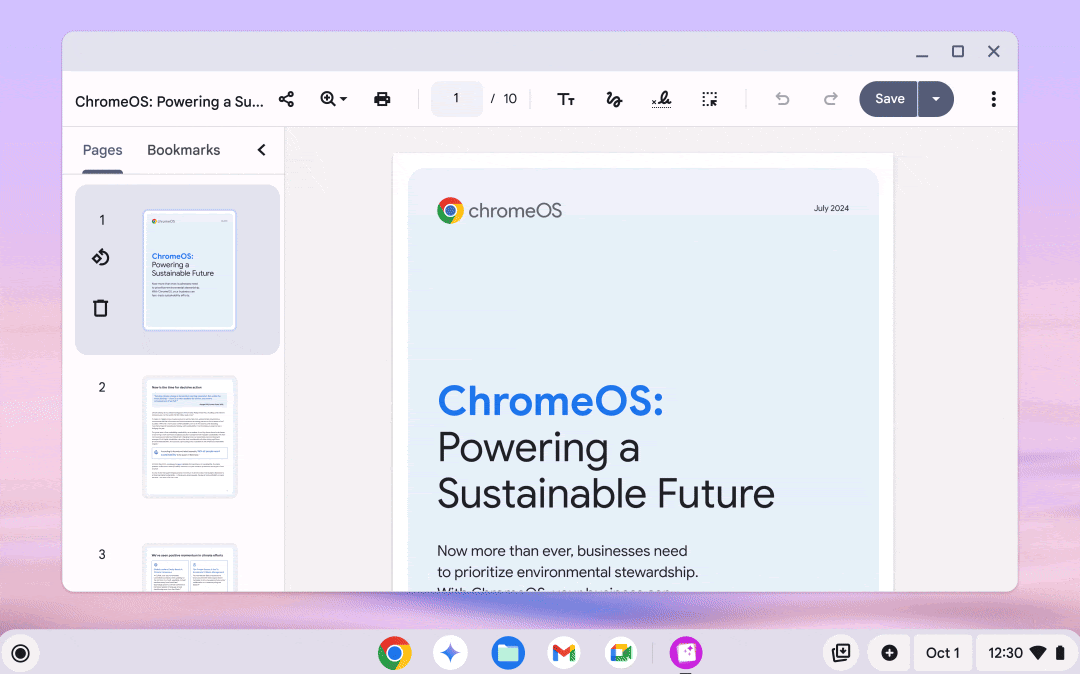
Task: Select the add text tool
Action: [x=565, y=99]
